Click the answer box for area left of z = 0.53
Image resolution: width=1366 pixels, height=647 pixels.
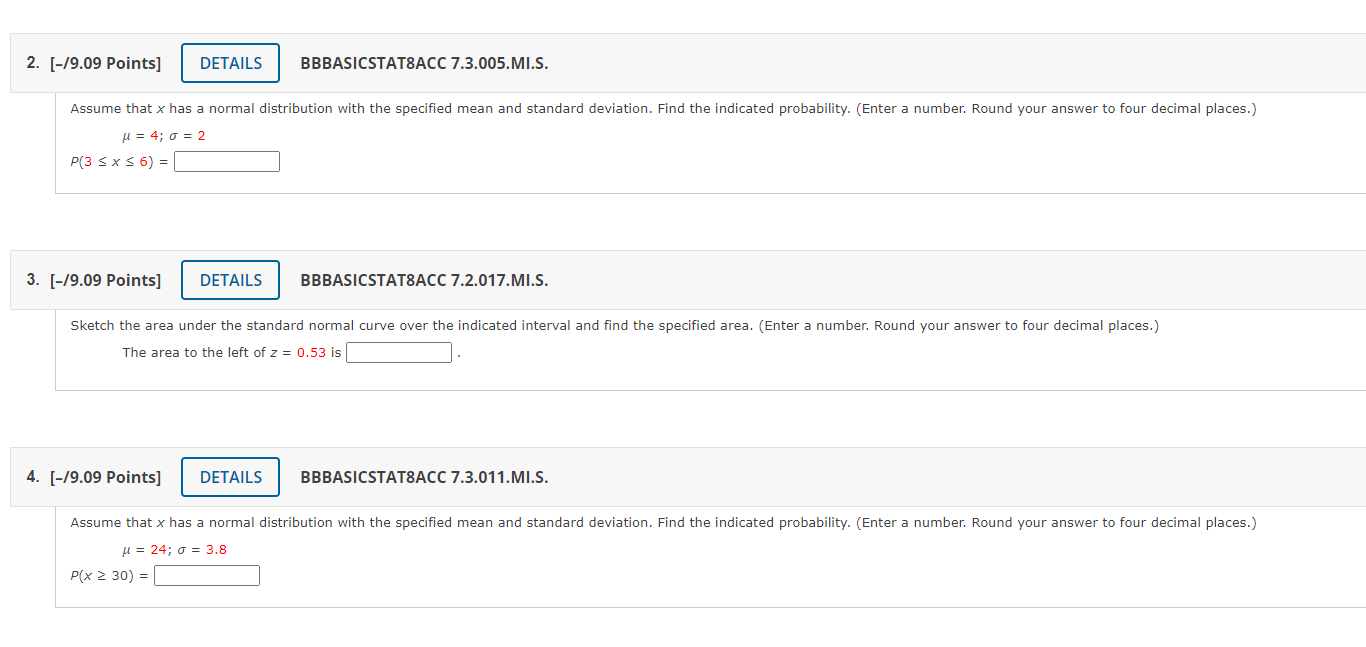[398, 351]
